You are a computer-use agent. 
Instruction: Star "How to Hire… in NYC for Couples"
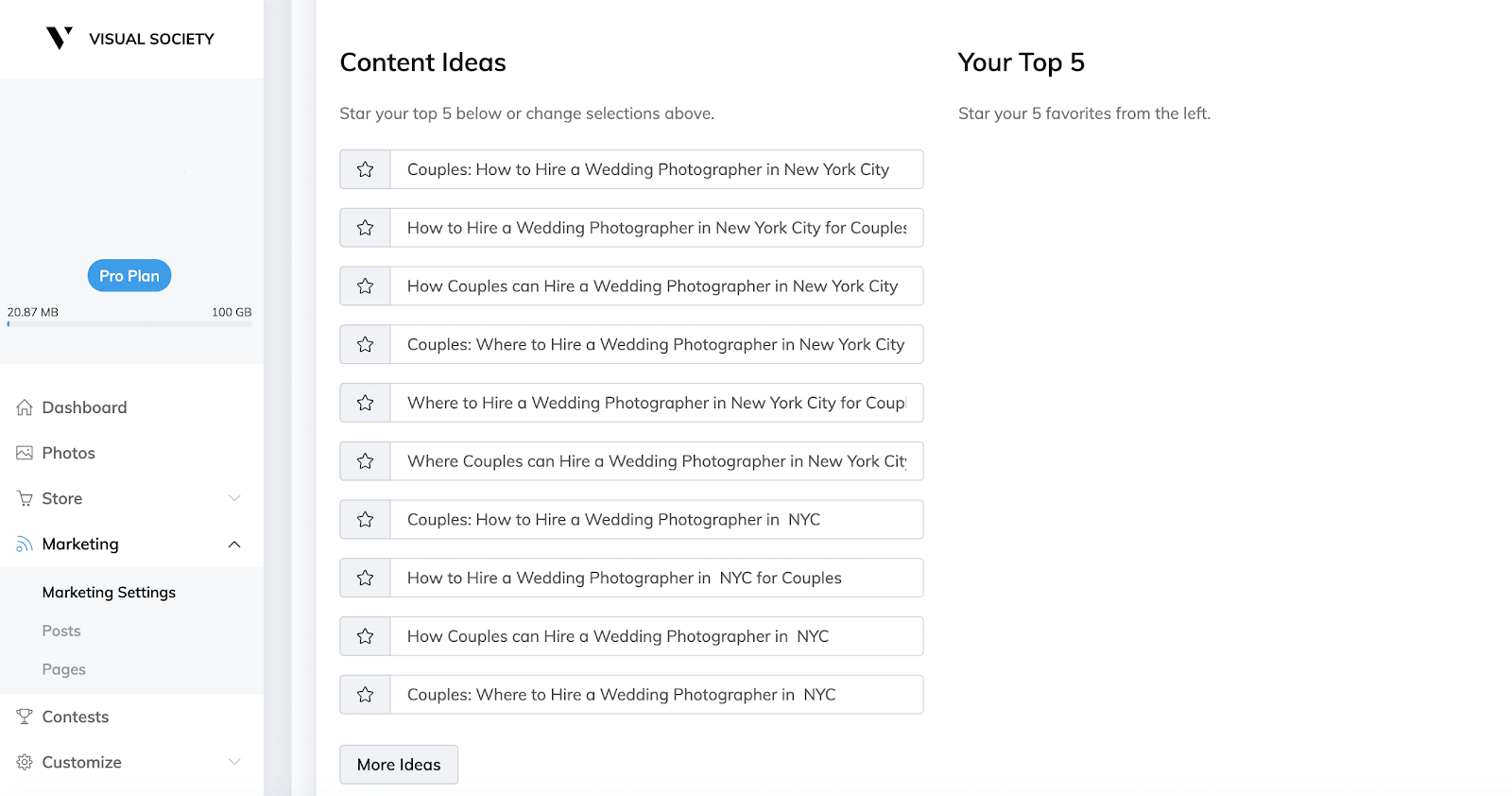[365, 578]
